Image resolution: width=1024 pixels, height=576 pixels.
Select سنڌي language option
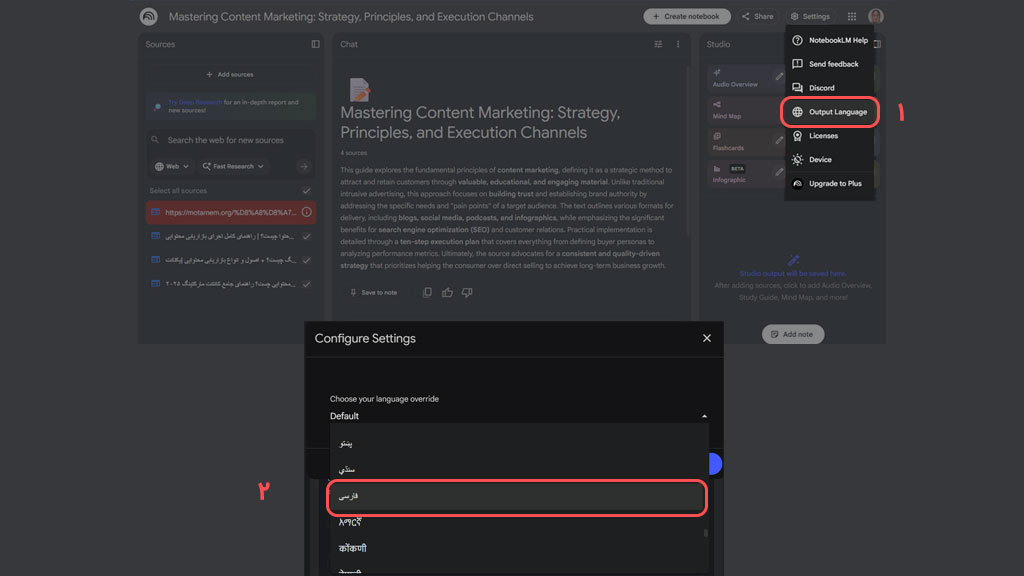pos(517,470)
